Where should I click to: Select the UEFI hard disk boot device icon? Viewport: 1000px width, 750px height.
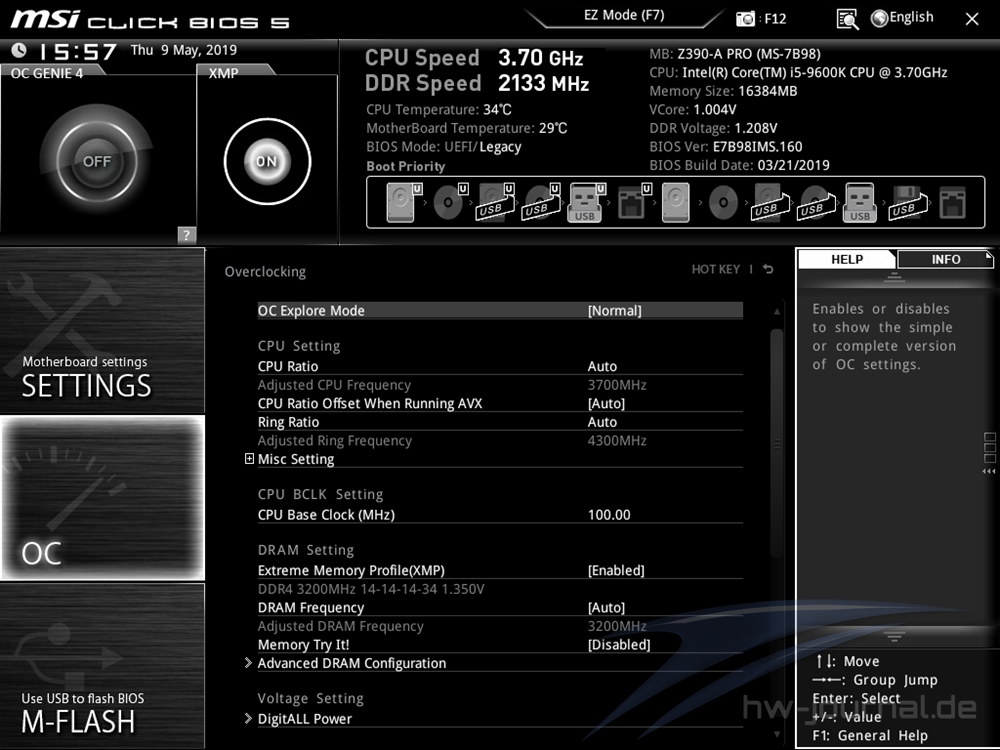coord(404,202)
